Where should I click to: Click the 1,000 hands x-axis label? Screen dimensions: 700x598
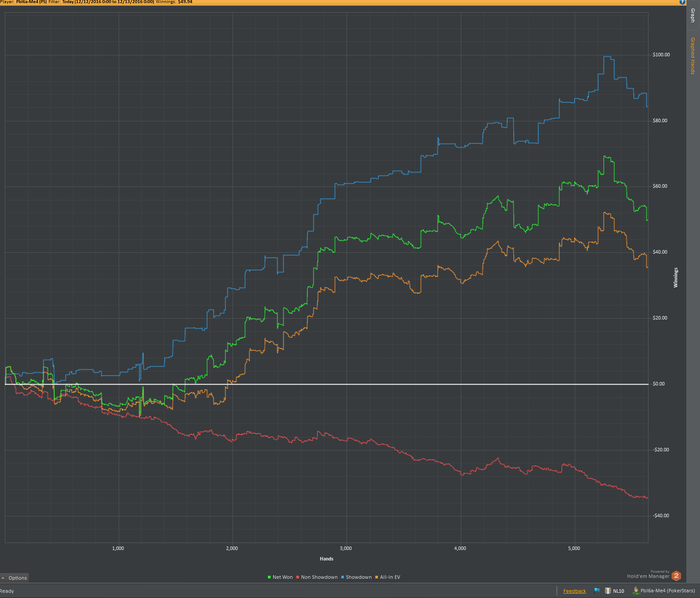coord(118,548)
